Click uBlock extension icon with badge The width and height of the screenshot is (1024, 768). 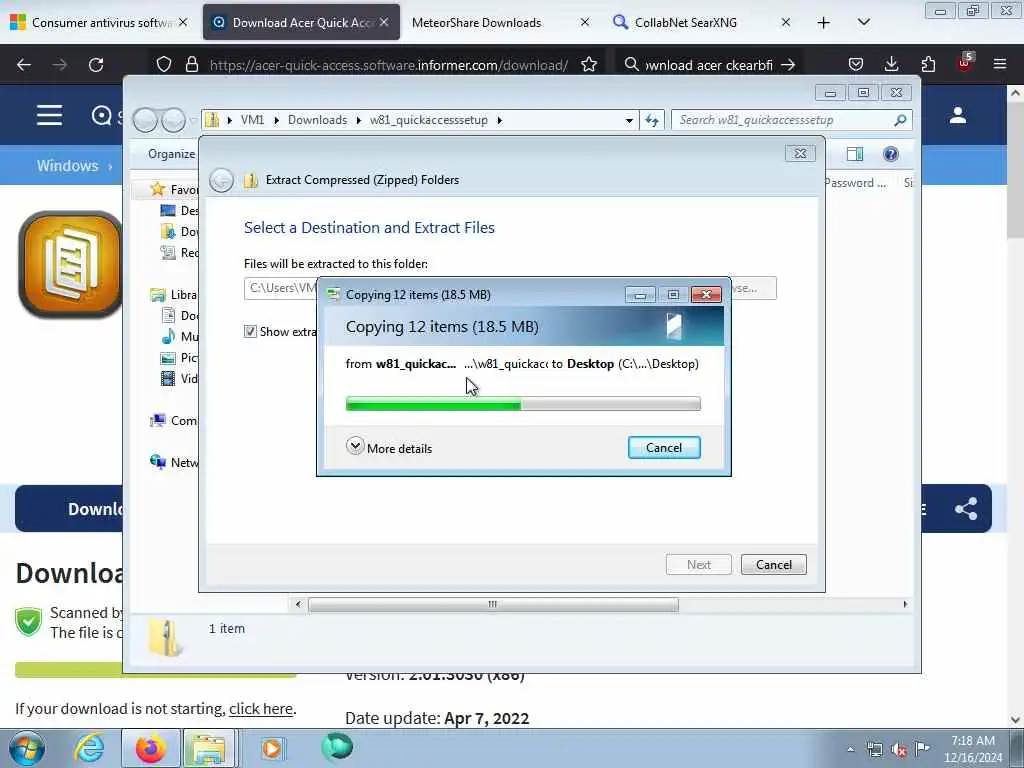pyautogui.click(x=965, y=63)
